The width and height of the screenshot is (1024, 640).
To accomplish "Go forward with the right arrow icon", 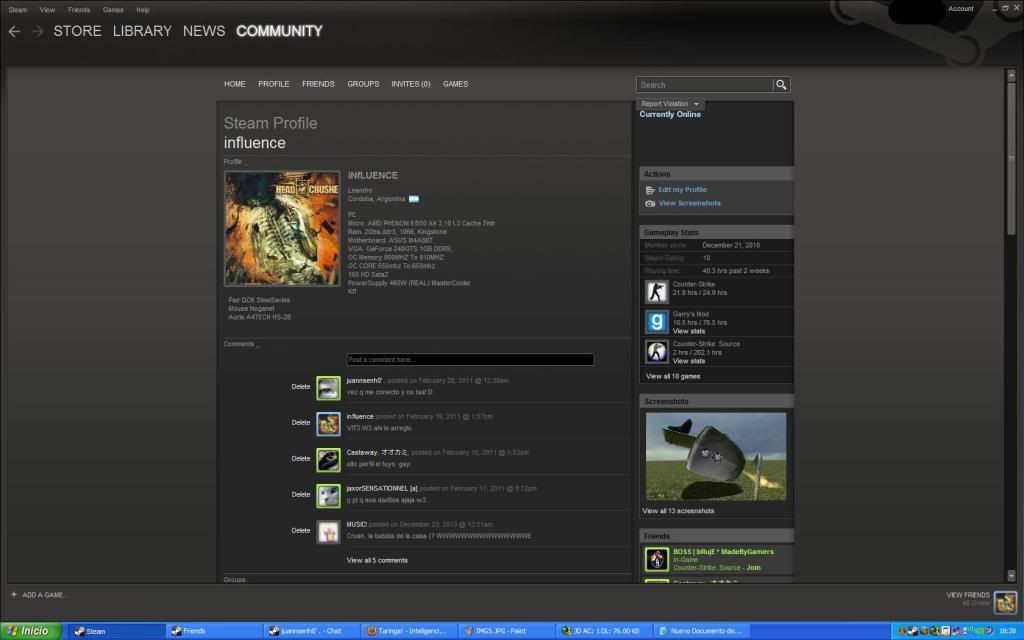I will (38, 31).
